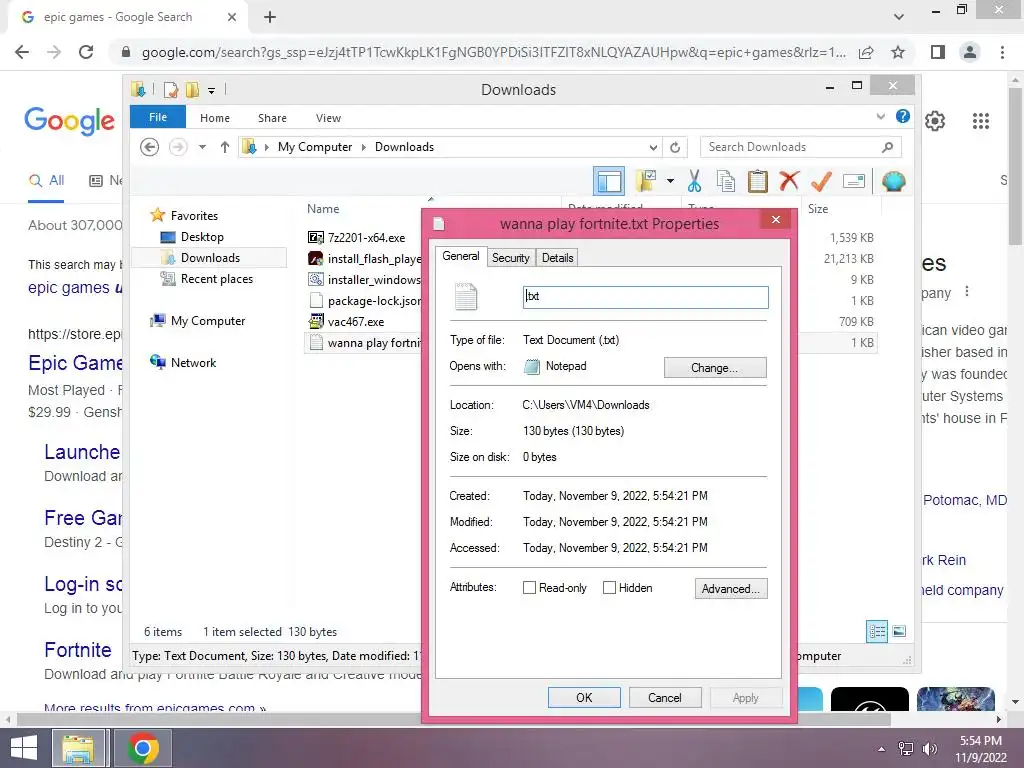This screenshot has height=768, width=1024.
Task: Click the search magnifier in Search Downloads
Action: pyautogui.click(x=887, y=147)
